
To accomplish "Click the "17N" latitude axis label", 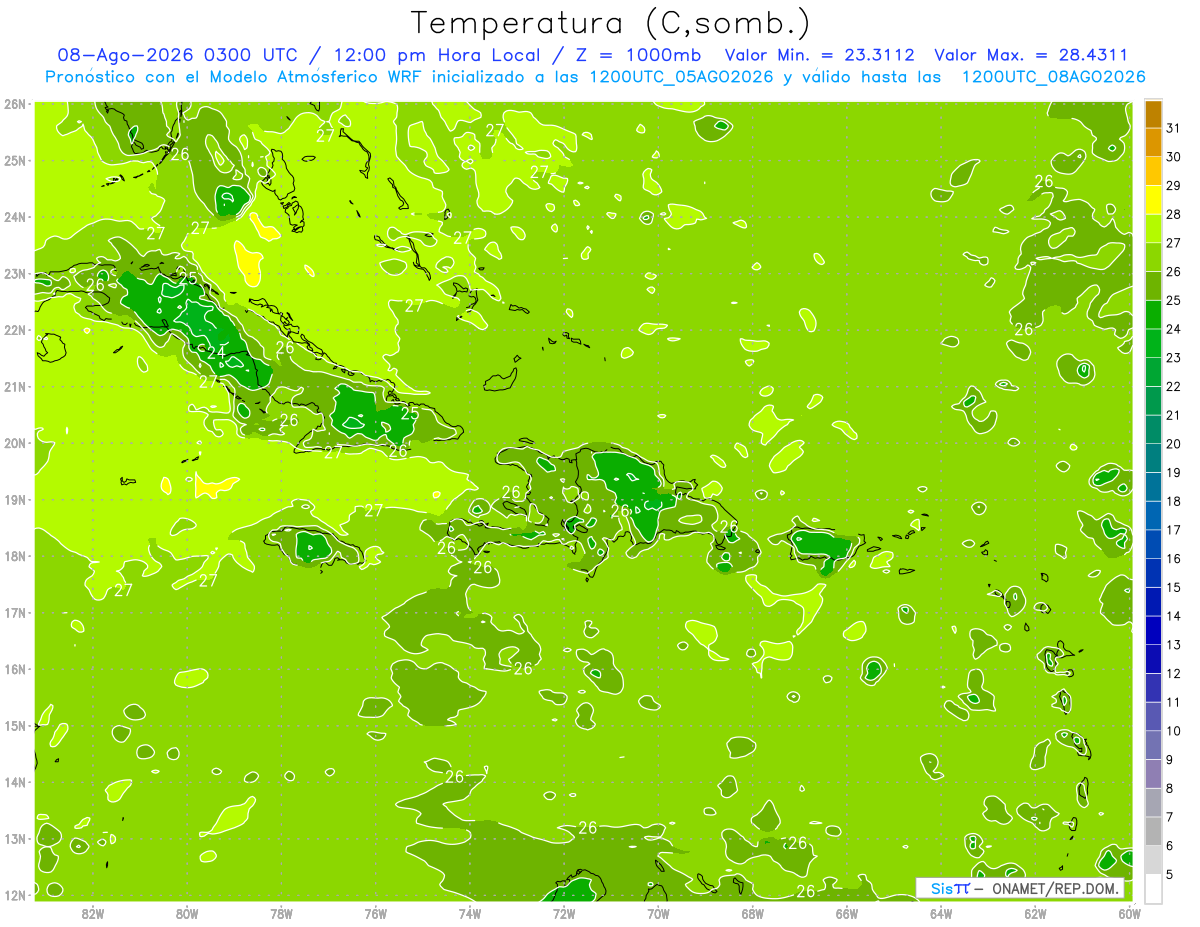I will [14, 613].
